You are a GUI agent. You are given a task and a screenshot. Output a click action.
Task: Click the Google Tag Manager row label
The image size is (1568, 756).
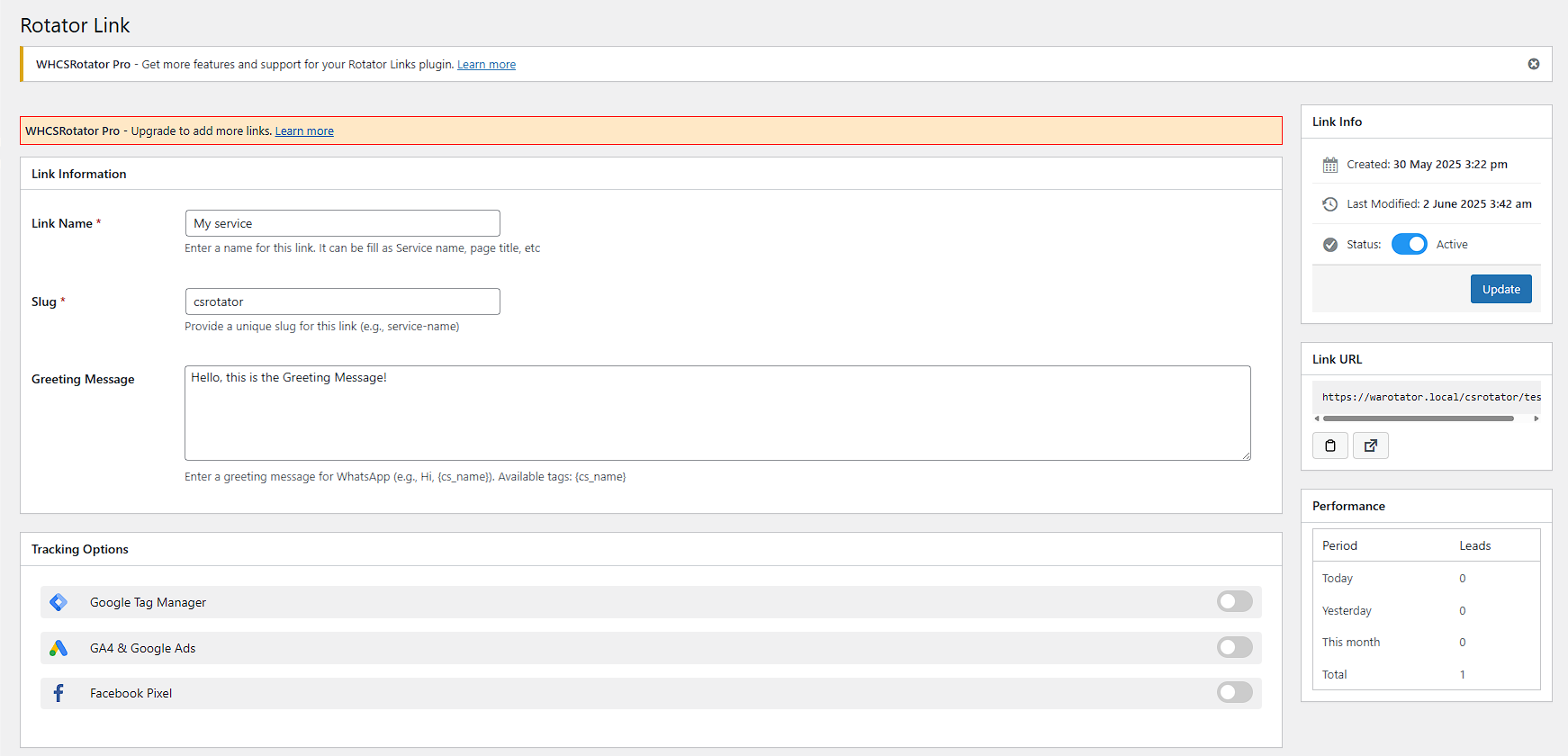148,602
